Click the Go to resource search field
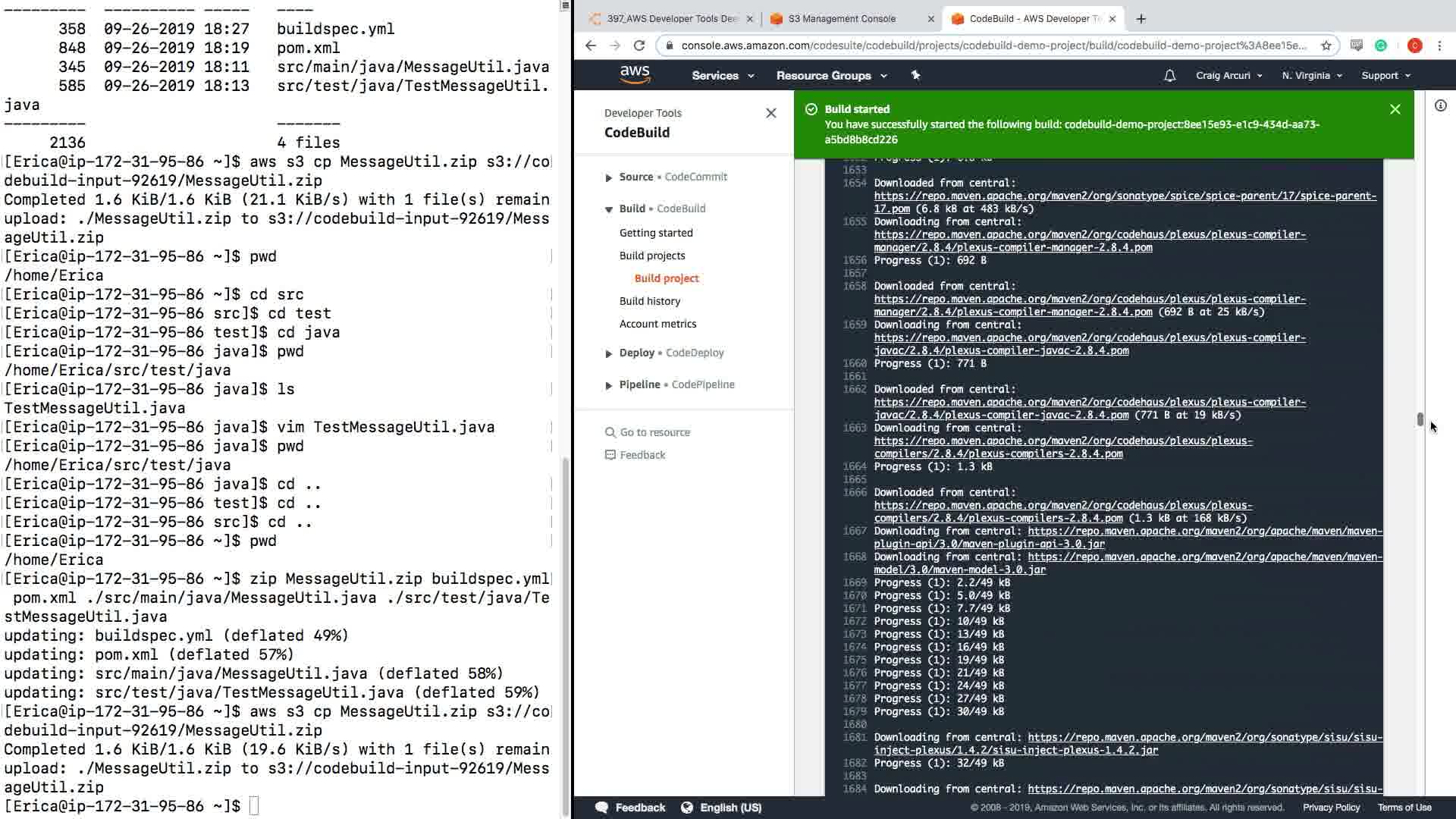Screen dimensions: 1456x819 (x=655, y=432)
